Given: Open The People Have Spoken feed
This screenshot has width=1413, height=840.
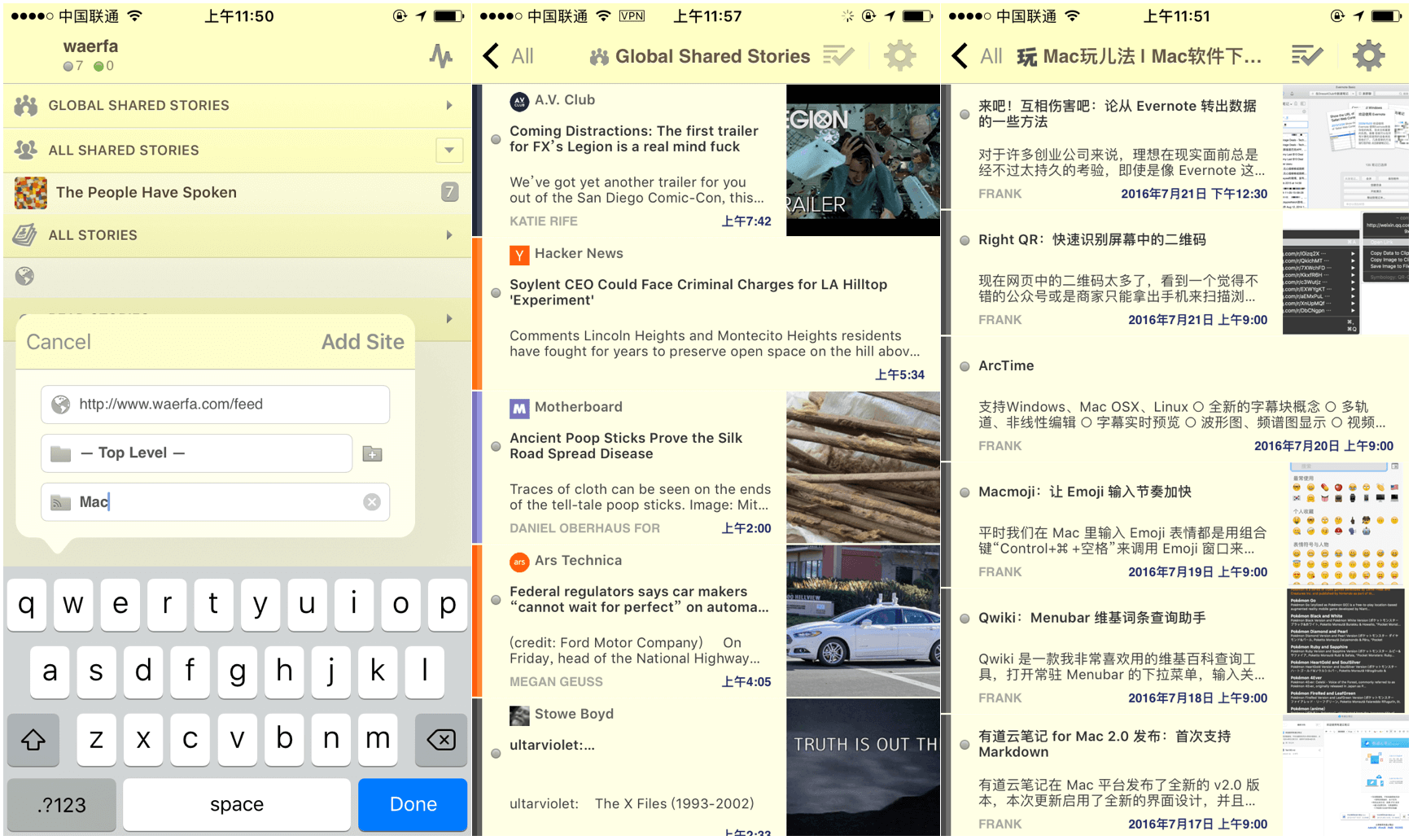Looking at the screenshot, I should click(147, 193).
